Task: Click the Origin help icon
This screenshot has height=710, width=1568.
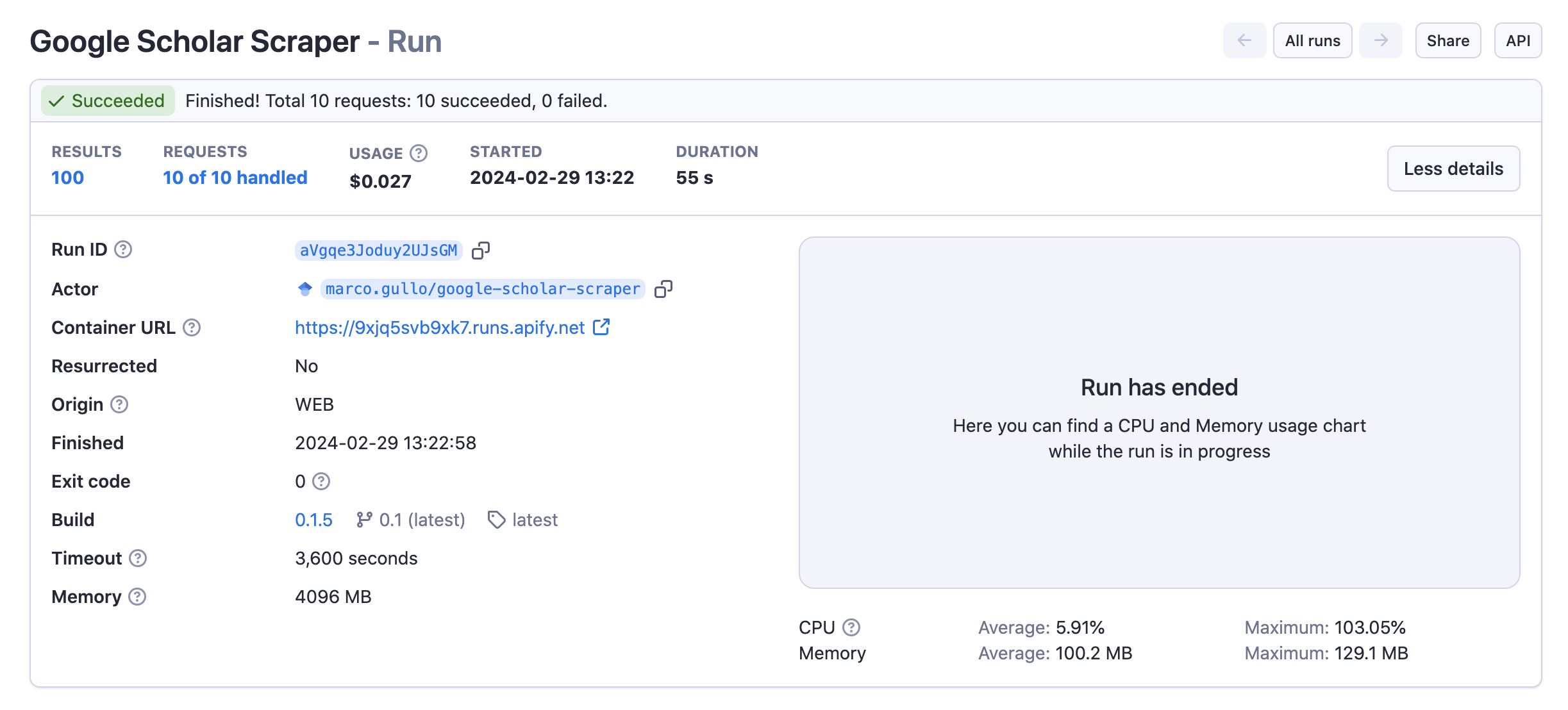Action: tap(119, 404)
